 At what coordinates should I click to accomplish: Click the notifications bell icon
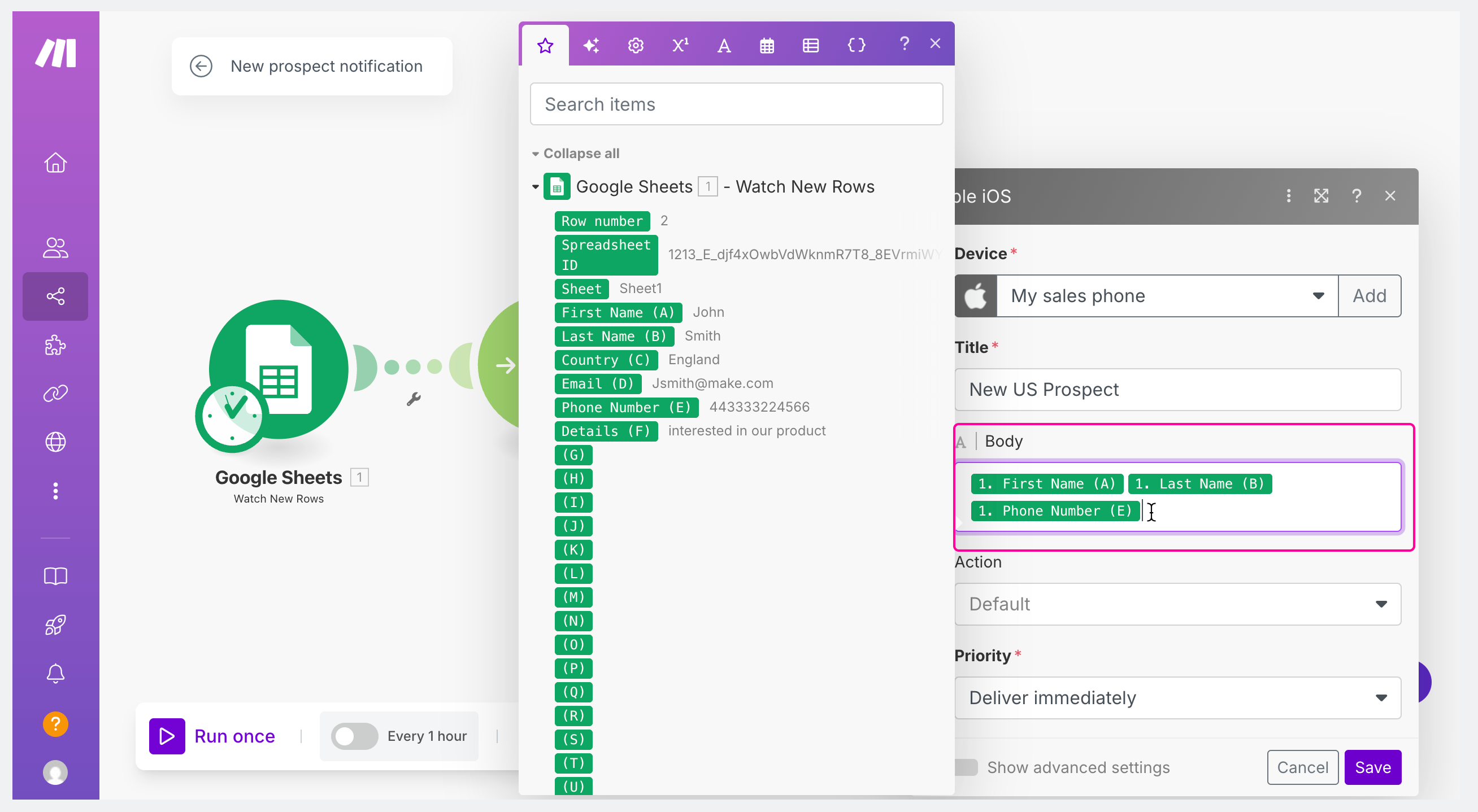[x=55, y=673]
